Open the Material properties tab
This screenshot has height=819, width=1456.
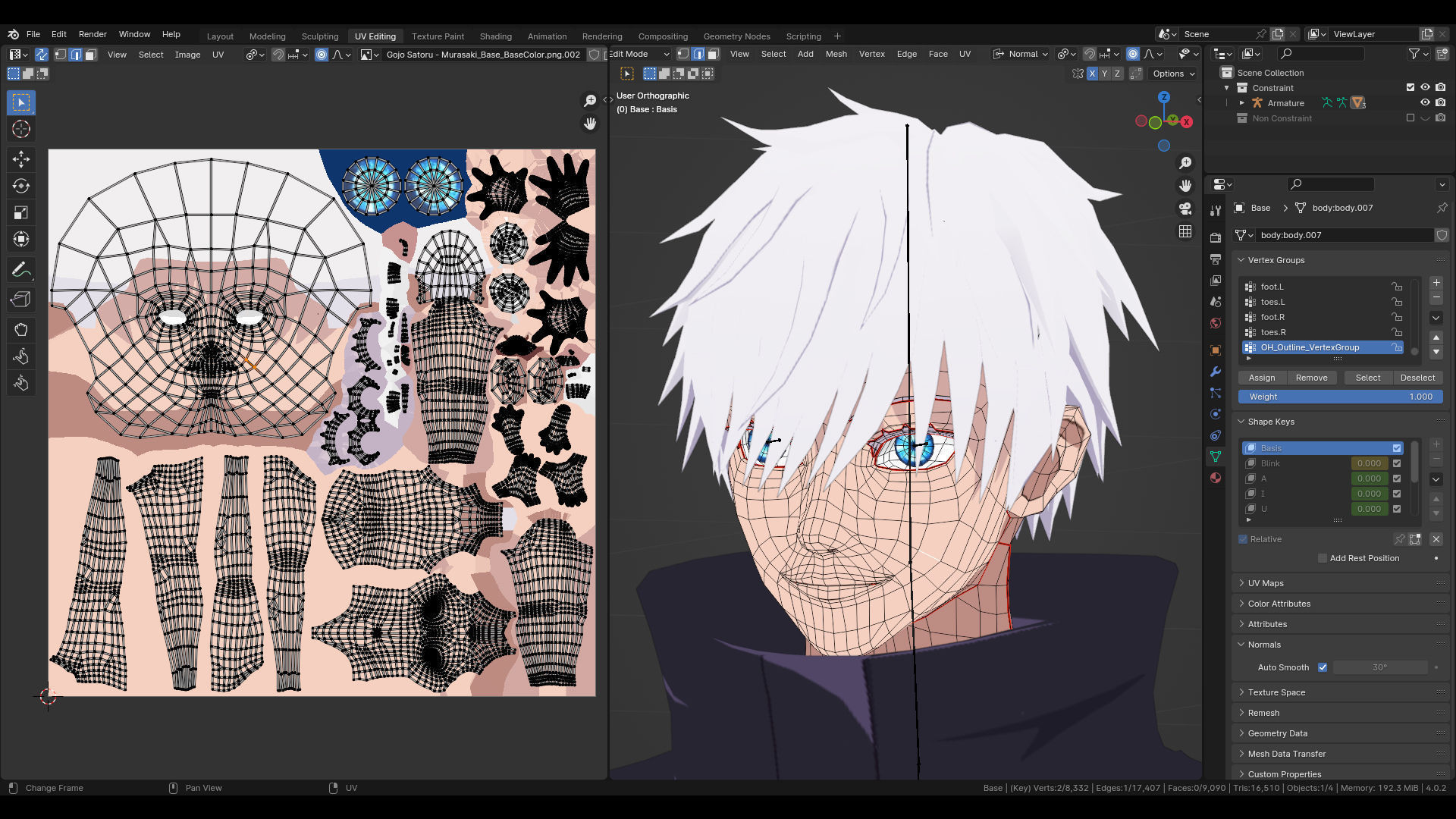tap(1216, 478)
